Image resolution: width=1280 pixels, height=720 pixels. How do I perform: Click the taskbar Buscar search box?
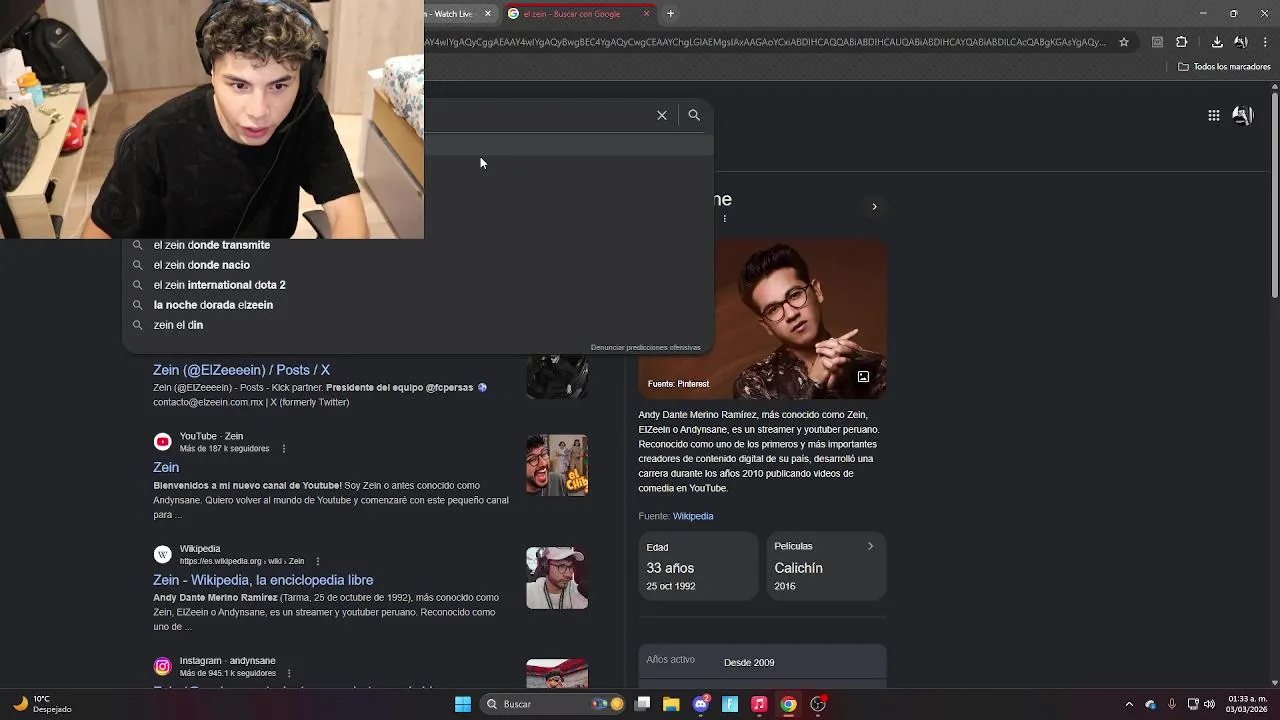click(552, 704)
